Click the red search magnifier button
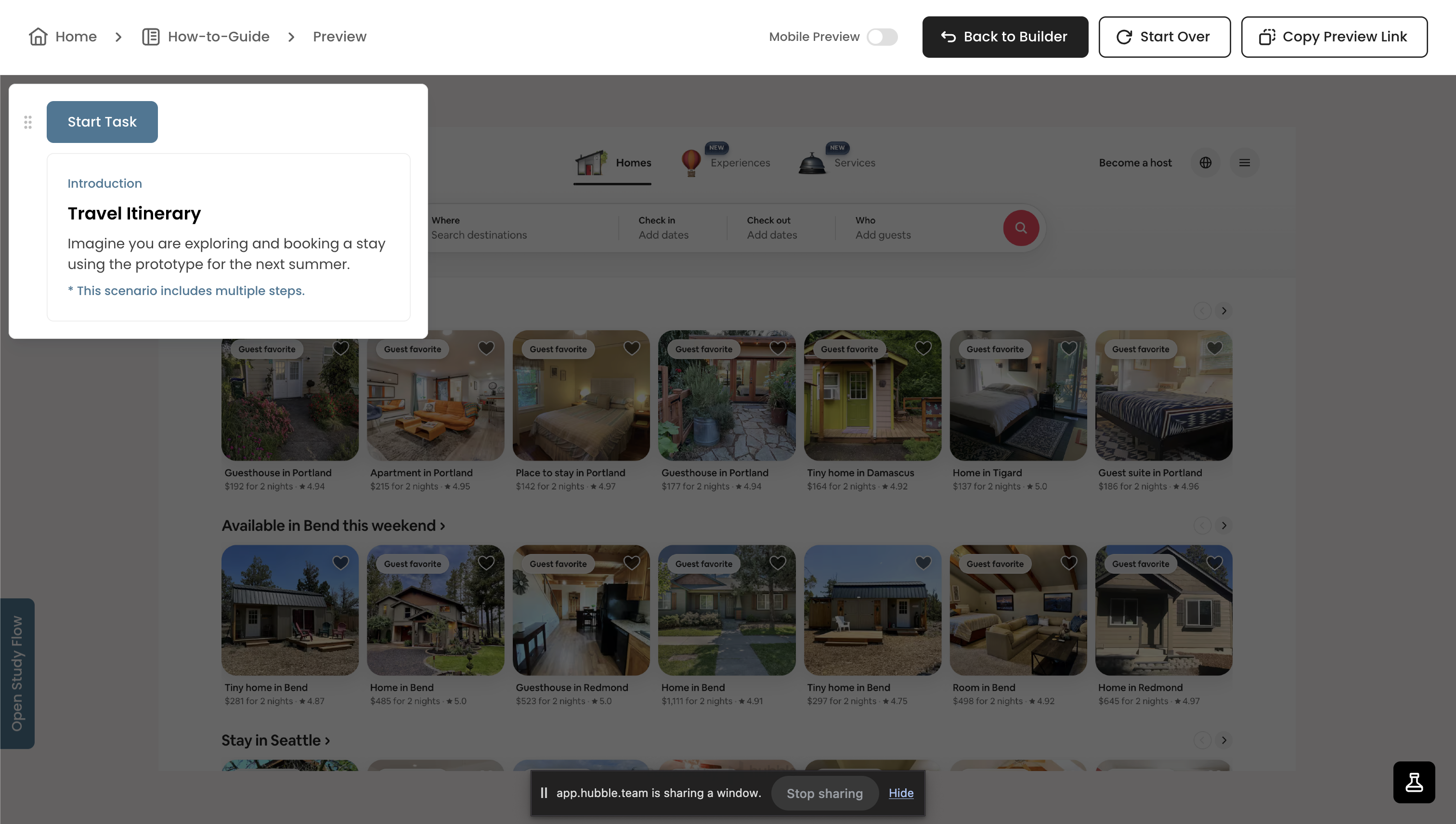The image size is (1456, 824). pyautogui.click(x=1021, y=228)
